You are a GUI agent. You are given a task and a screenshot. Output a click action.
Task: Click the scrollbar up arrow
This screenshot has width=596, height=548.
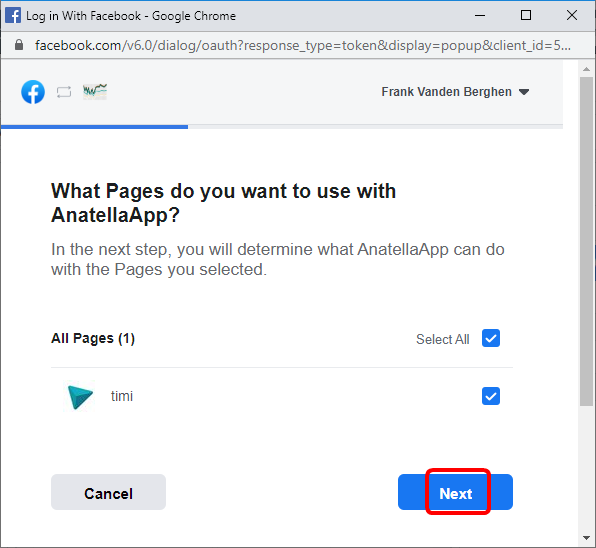586,69
